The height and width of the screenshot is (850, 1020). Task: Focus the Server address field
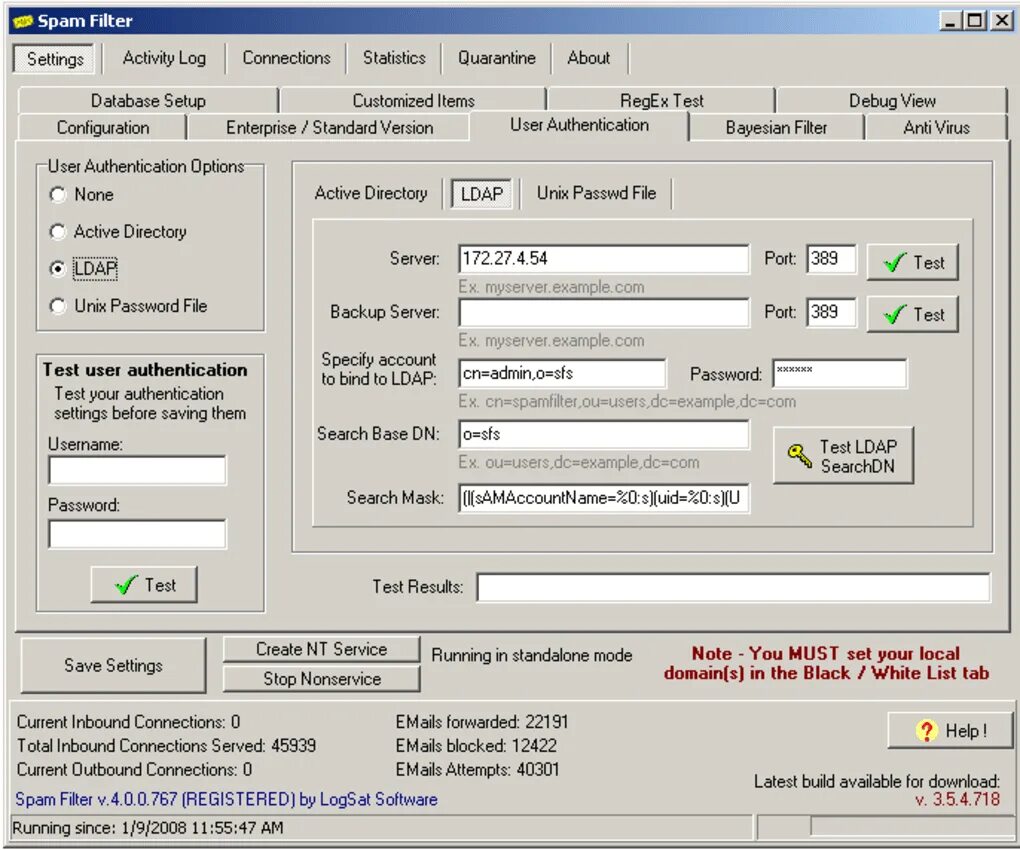point(604,259)
